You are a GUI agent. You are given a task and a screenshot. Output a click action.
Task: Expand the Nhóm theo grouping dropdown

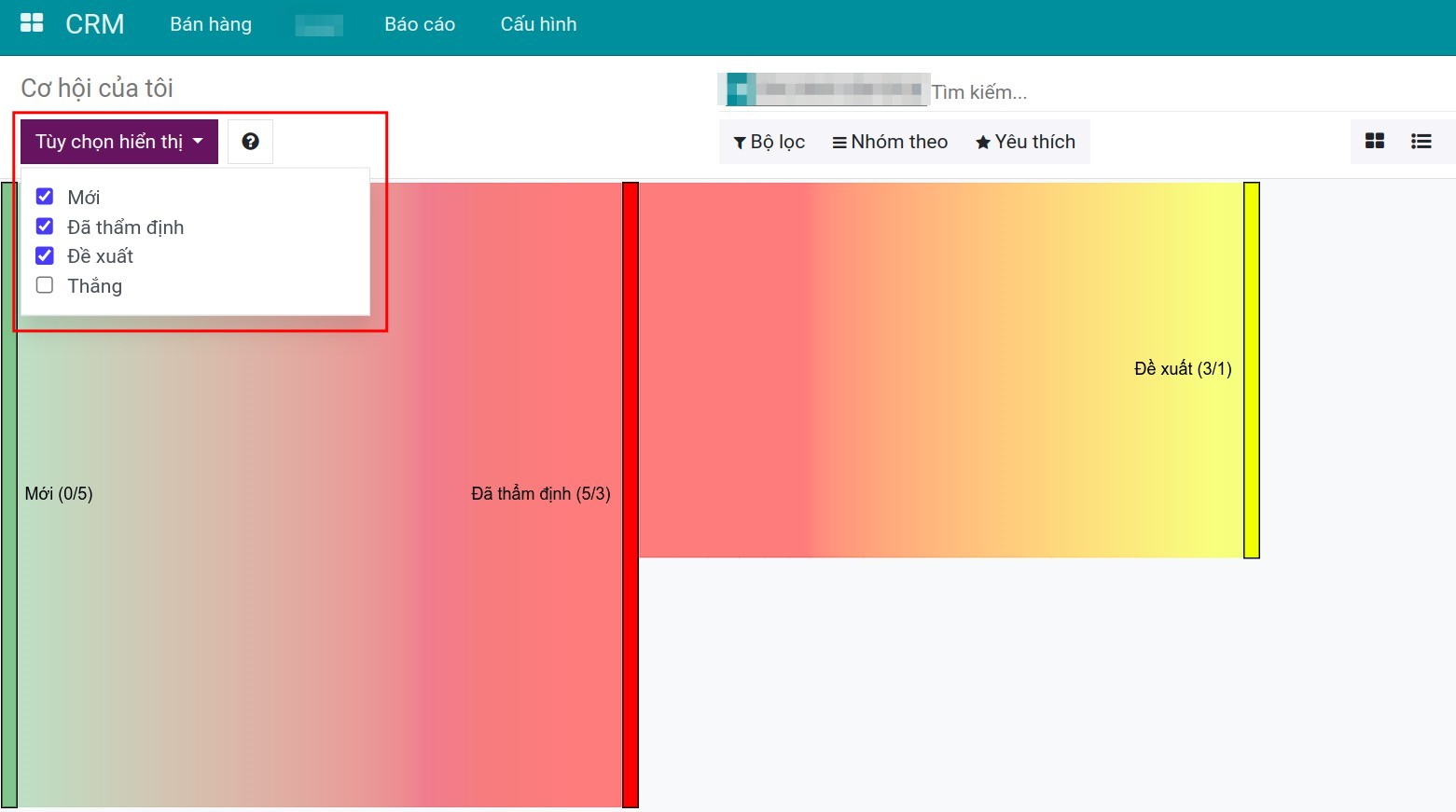tap(890, 142)
